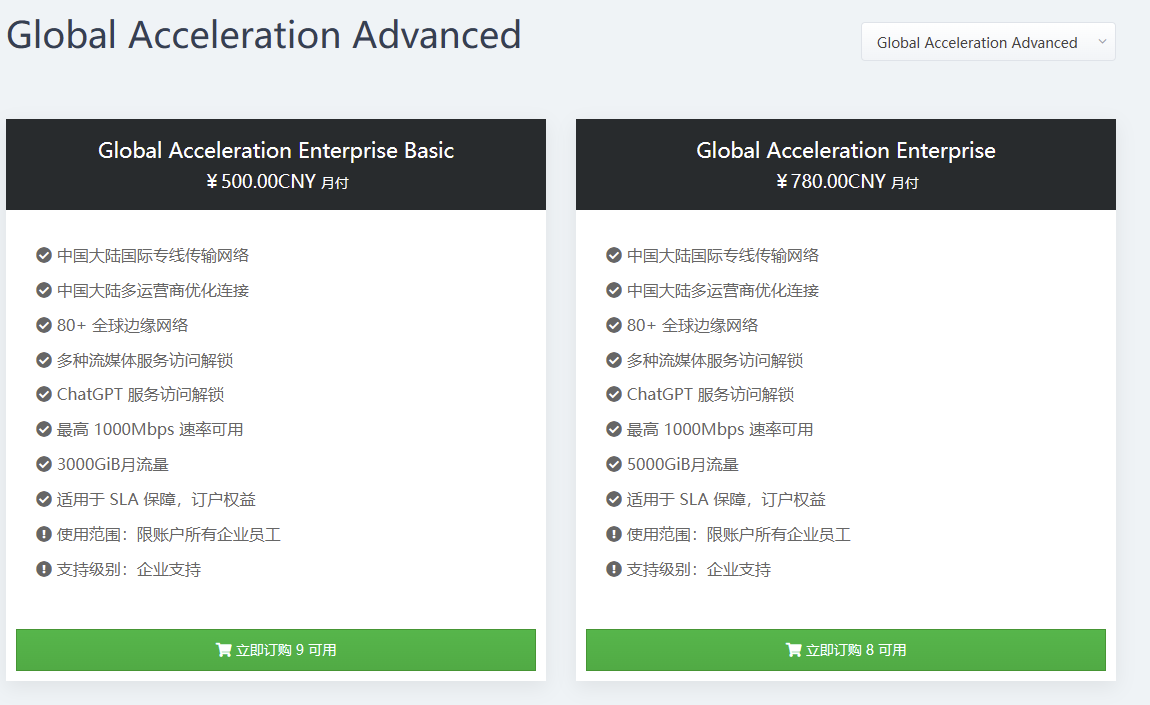Click the check icon beside 中国大陆国际专线传输网络 in the Enterprise Basic card

(x=43, y=255)
